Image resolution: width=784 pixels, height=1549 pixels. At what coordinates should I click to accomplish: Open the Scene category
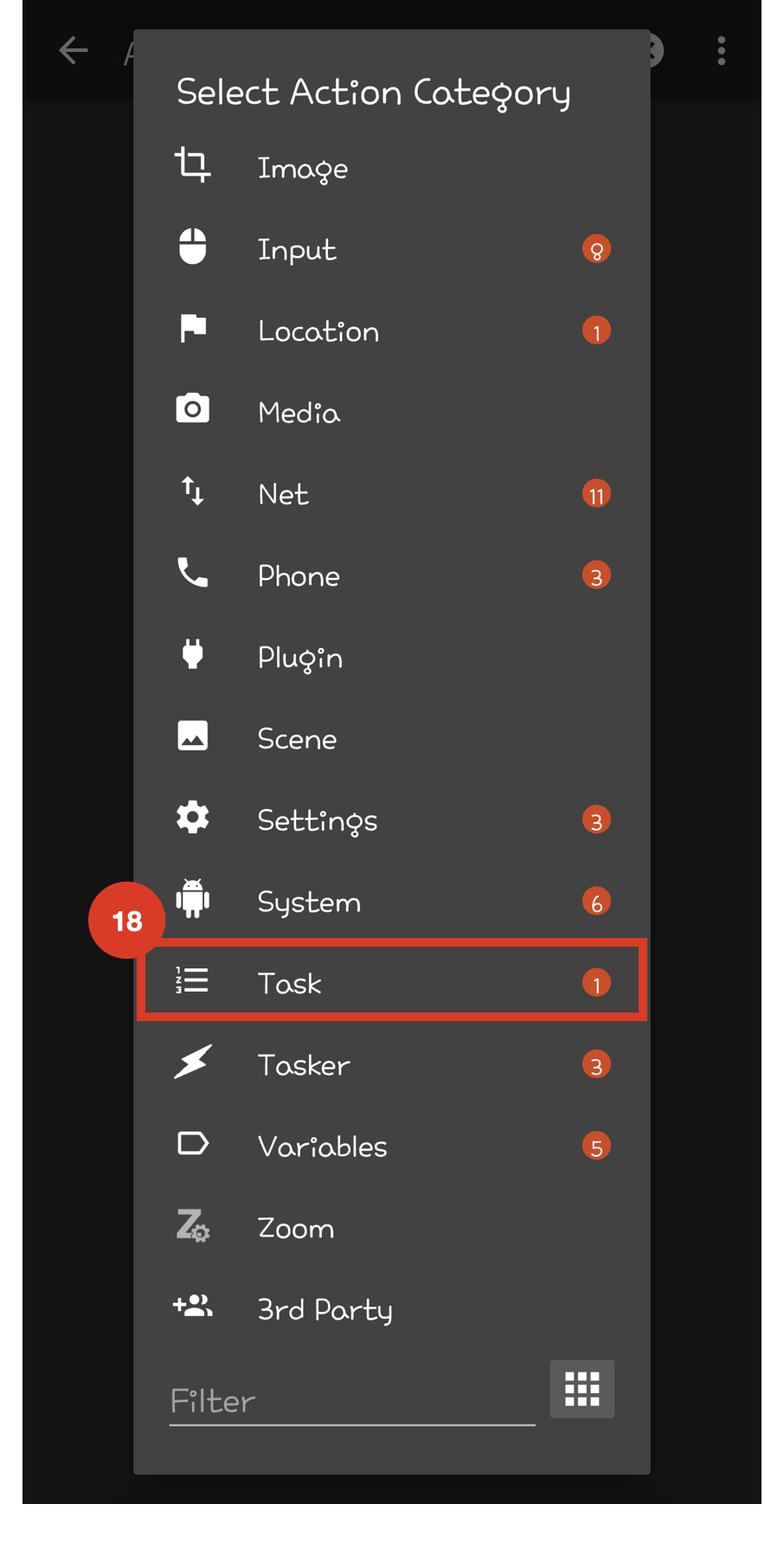[392, 738]
